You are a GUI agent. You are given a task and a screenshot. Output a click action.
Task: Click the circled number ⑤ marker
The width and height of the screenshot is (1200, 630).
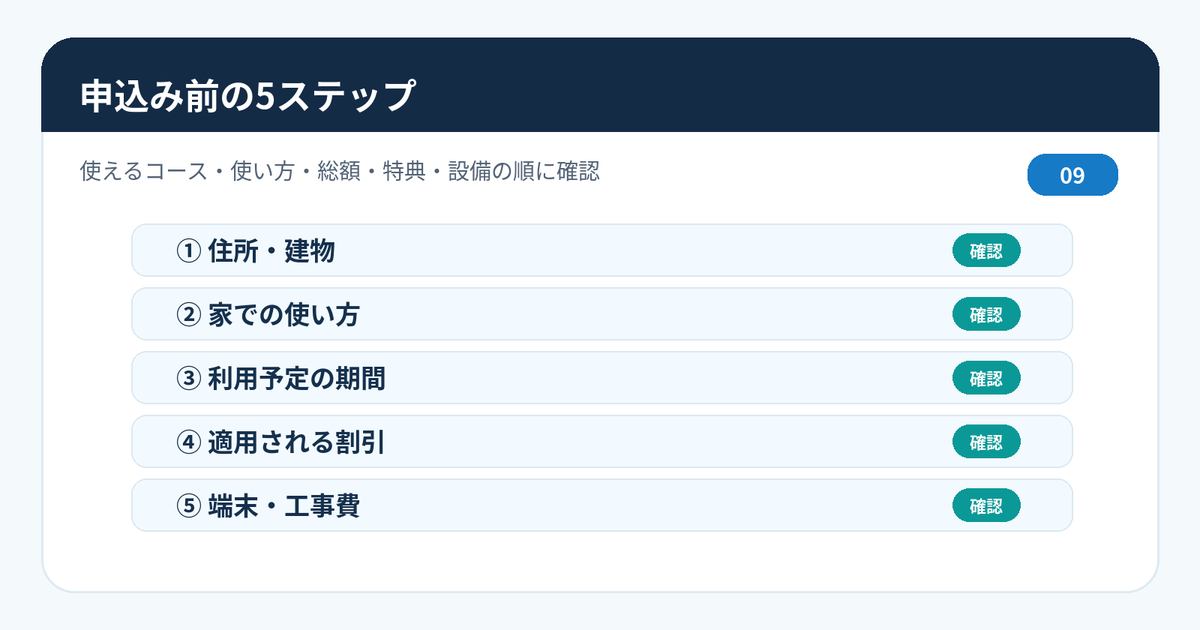tap(188, 506)
